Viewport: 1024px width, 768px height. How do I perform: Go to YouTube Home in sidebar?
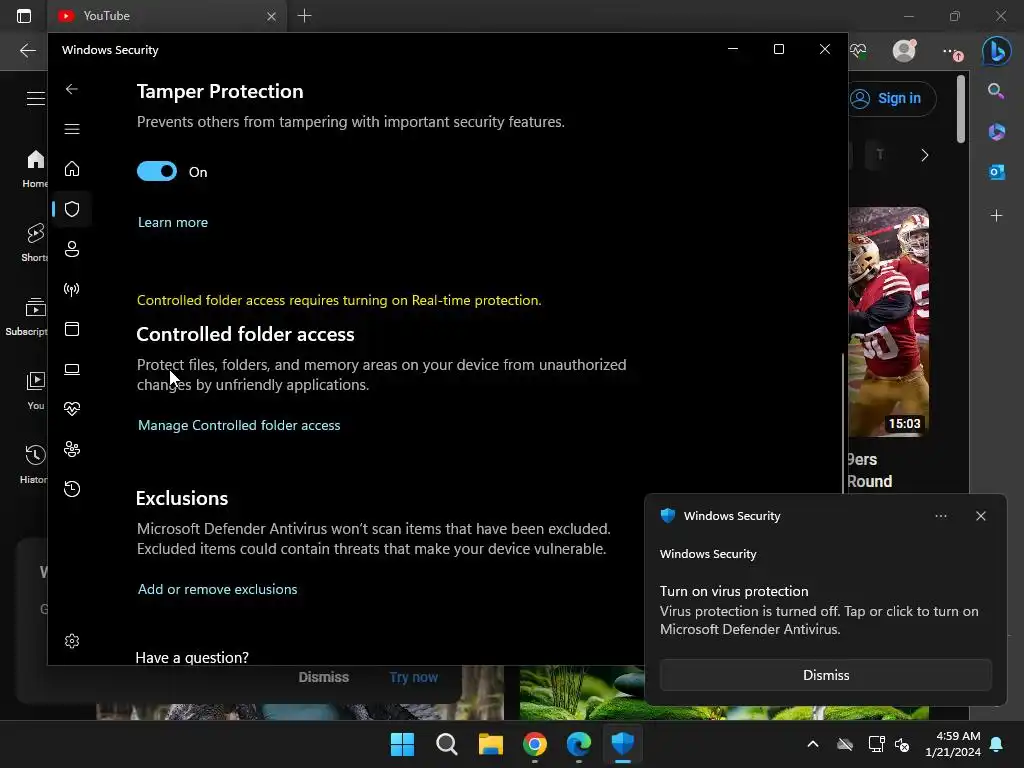tap(35, 168)
